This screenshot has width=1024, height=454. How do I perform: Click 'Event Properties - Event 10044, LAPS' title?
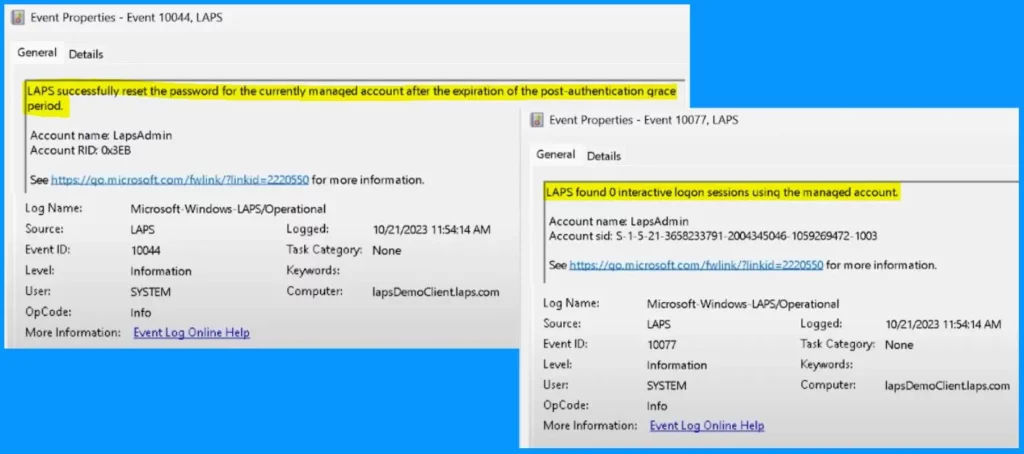tap(127, 18)
